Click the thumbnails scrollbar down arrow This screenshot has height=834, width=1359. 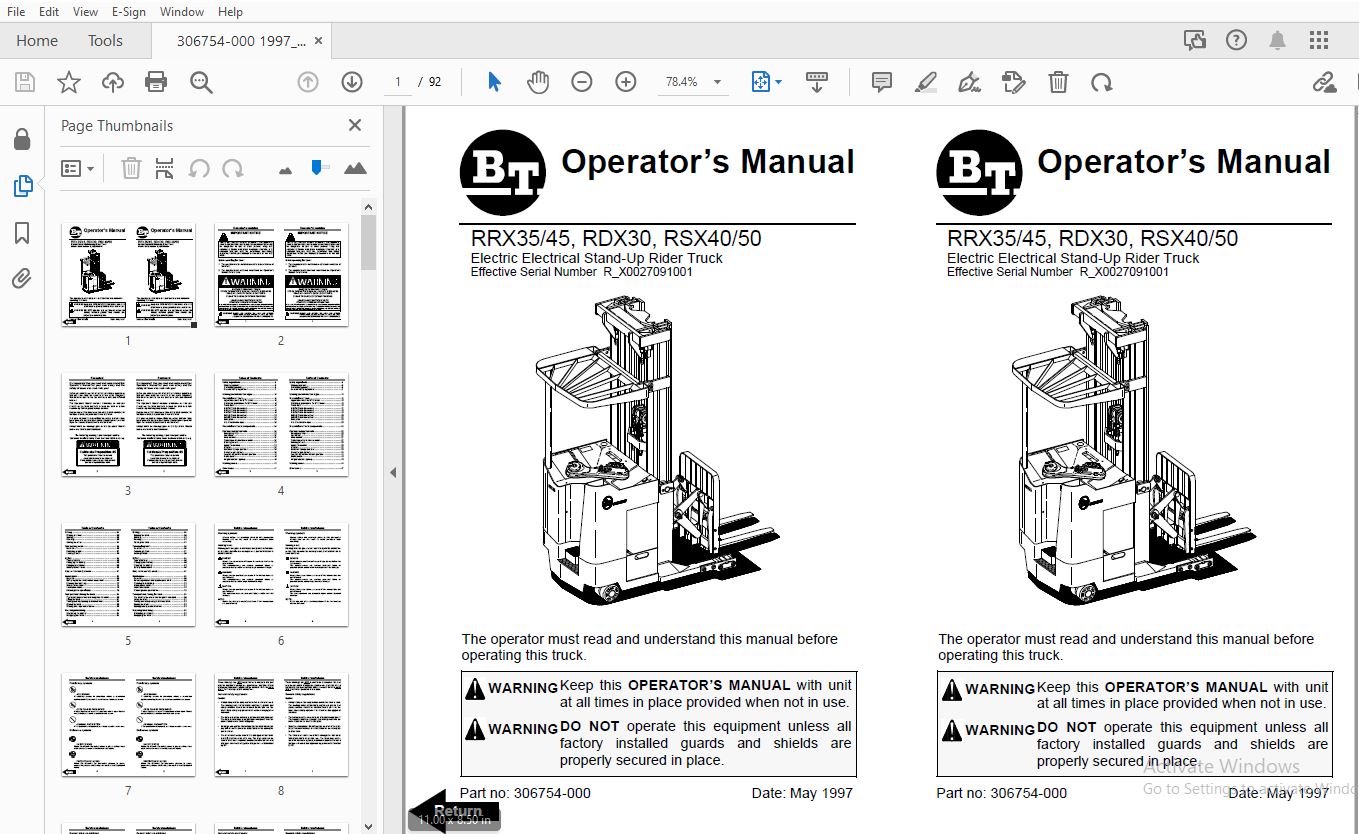(368, 826)
